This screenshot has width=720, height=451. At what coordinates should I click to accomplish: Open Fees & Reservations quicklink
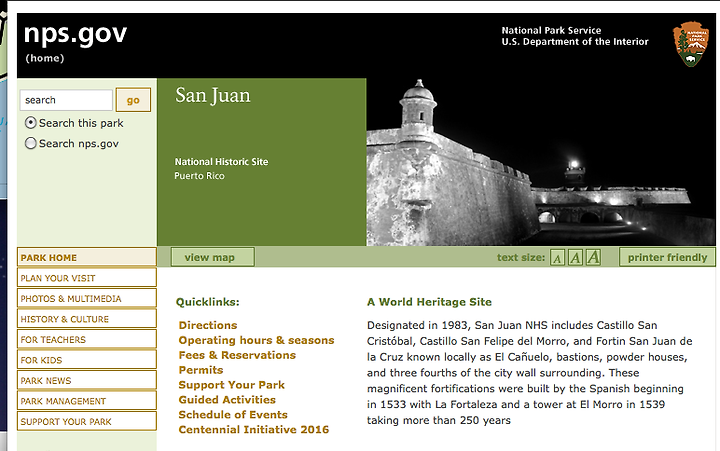pos(237,355)
